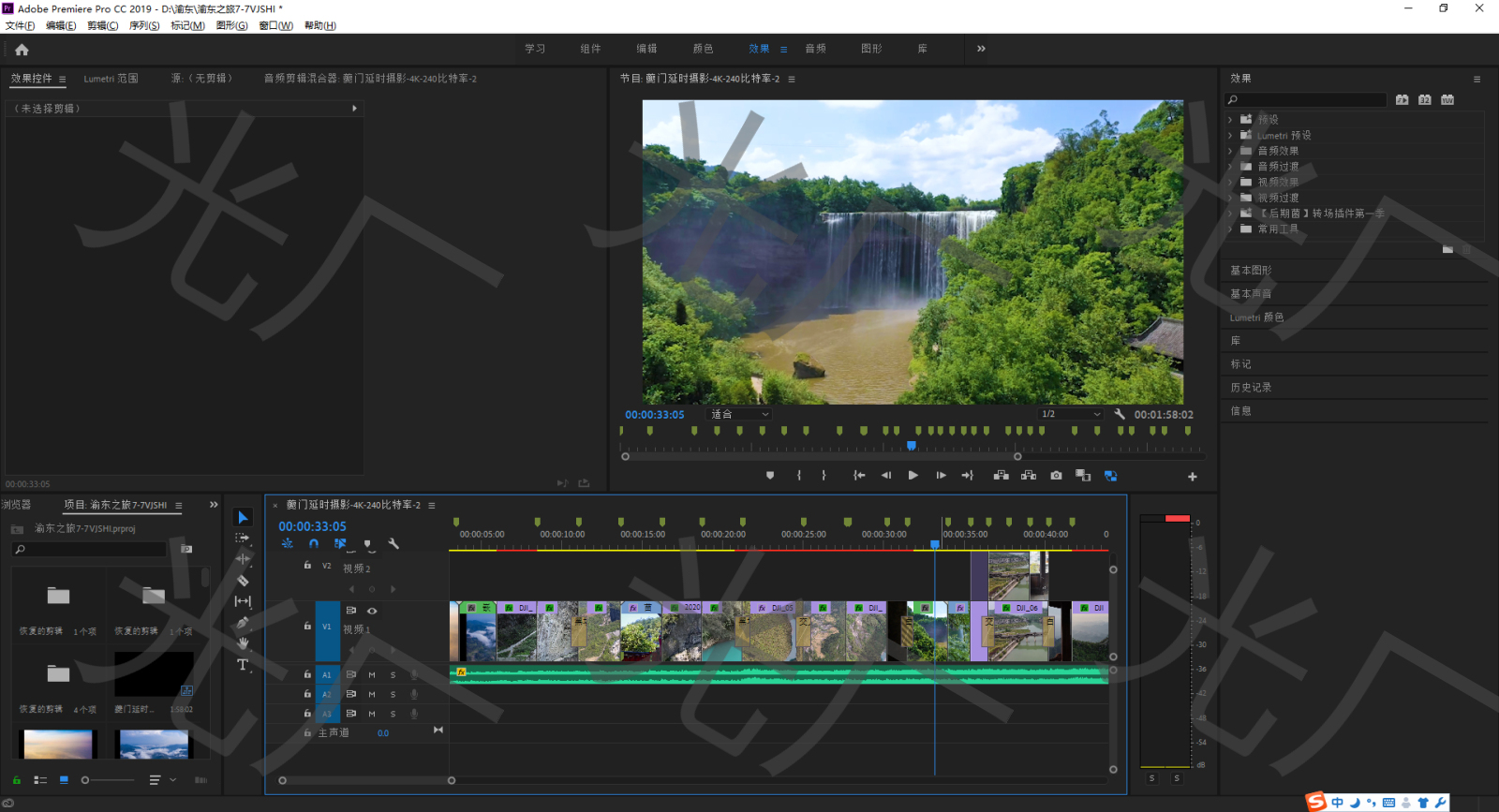The height and width of the screenshot is (812, 1499).
Task: Expand the 预设 effects folder
Action: click(1230, 120)
